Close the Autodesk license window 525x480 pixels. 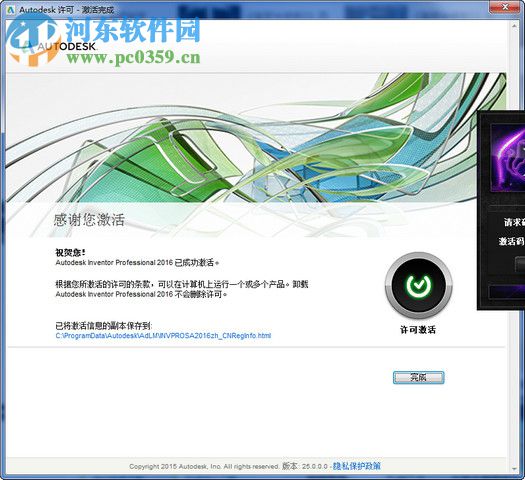coord(506,7)
